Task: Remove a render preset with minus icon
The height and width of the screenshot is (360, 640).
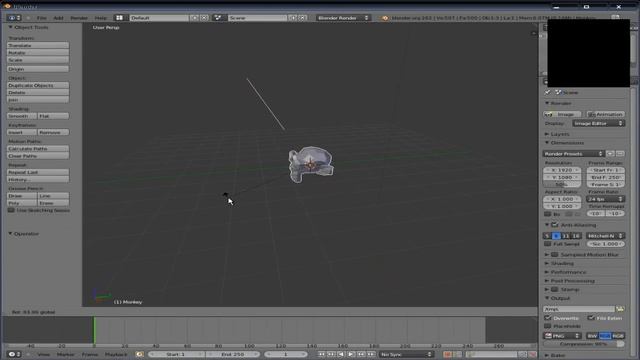Action: click(x=620, y=153)
